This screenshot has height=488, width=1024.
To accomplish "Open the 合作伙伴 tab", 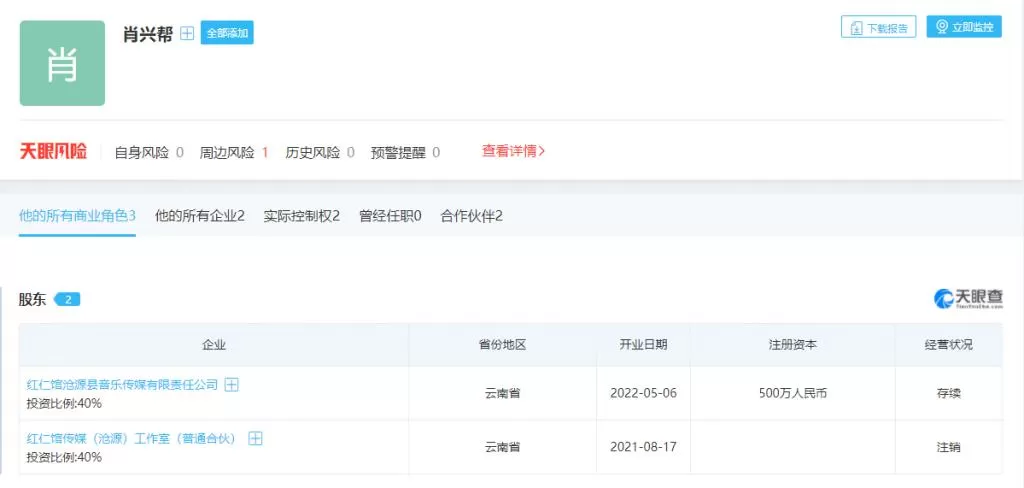I will coord(472,216).
